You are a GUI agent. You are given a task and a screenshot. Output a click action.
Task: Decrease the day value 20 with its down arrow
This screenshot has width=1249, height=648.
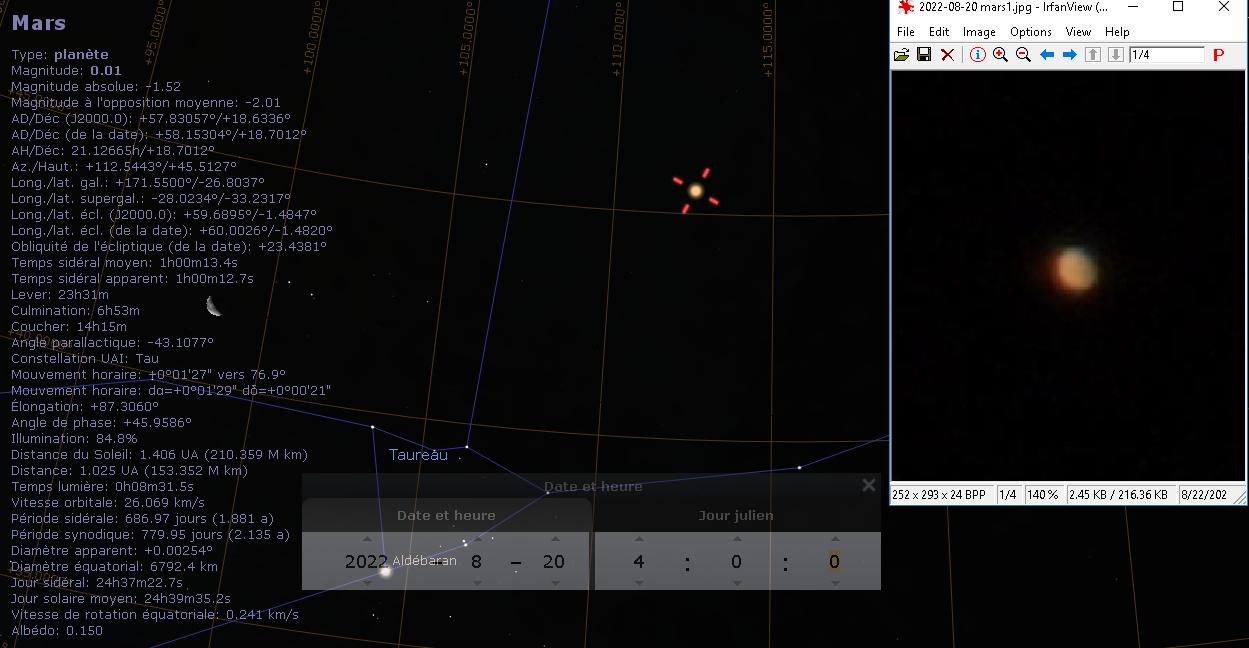[553, 582]
